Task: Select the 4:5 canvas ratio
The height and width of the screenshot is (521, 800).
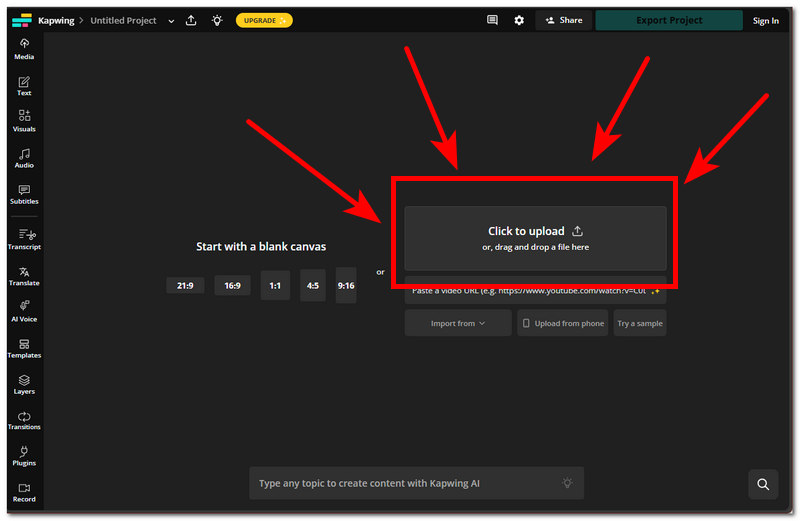Action: click(313, 285)
